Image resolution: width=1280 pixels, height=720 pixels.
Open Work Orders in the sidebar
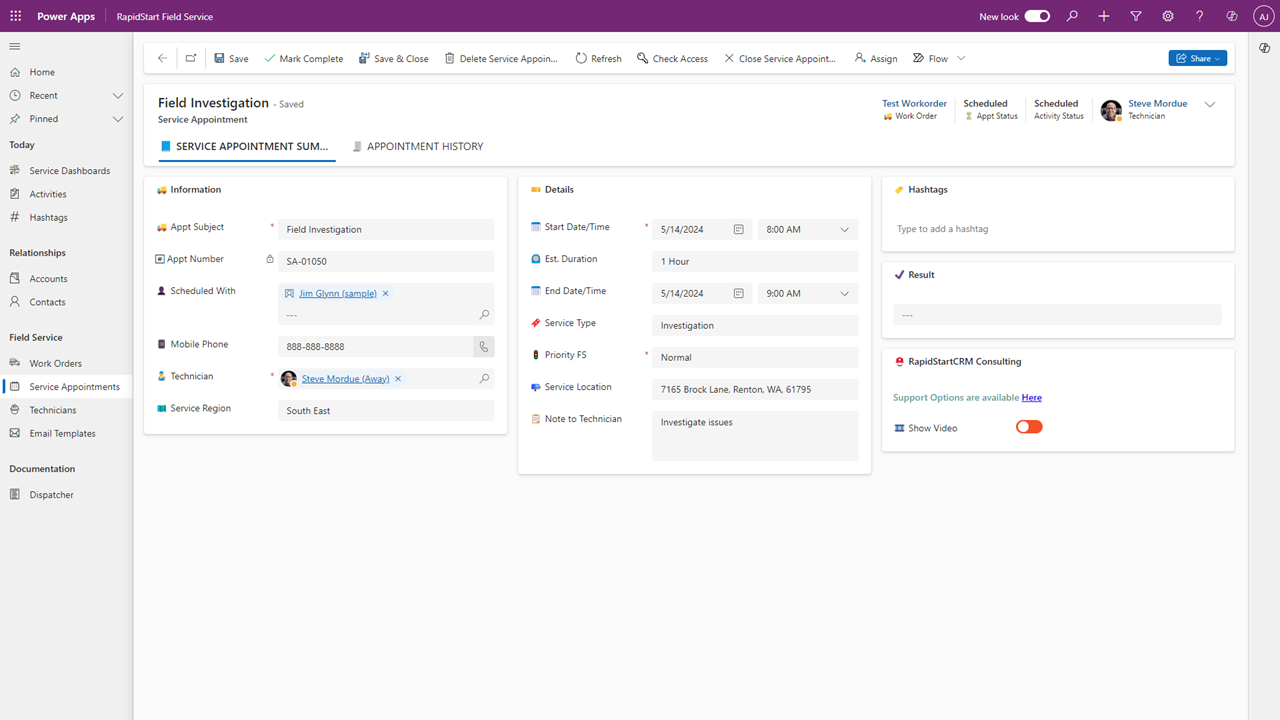56,363
